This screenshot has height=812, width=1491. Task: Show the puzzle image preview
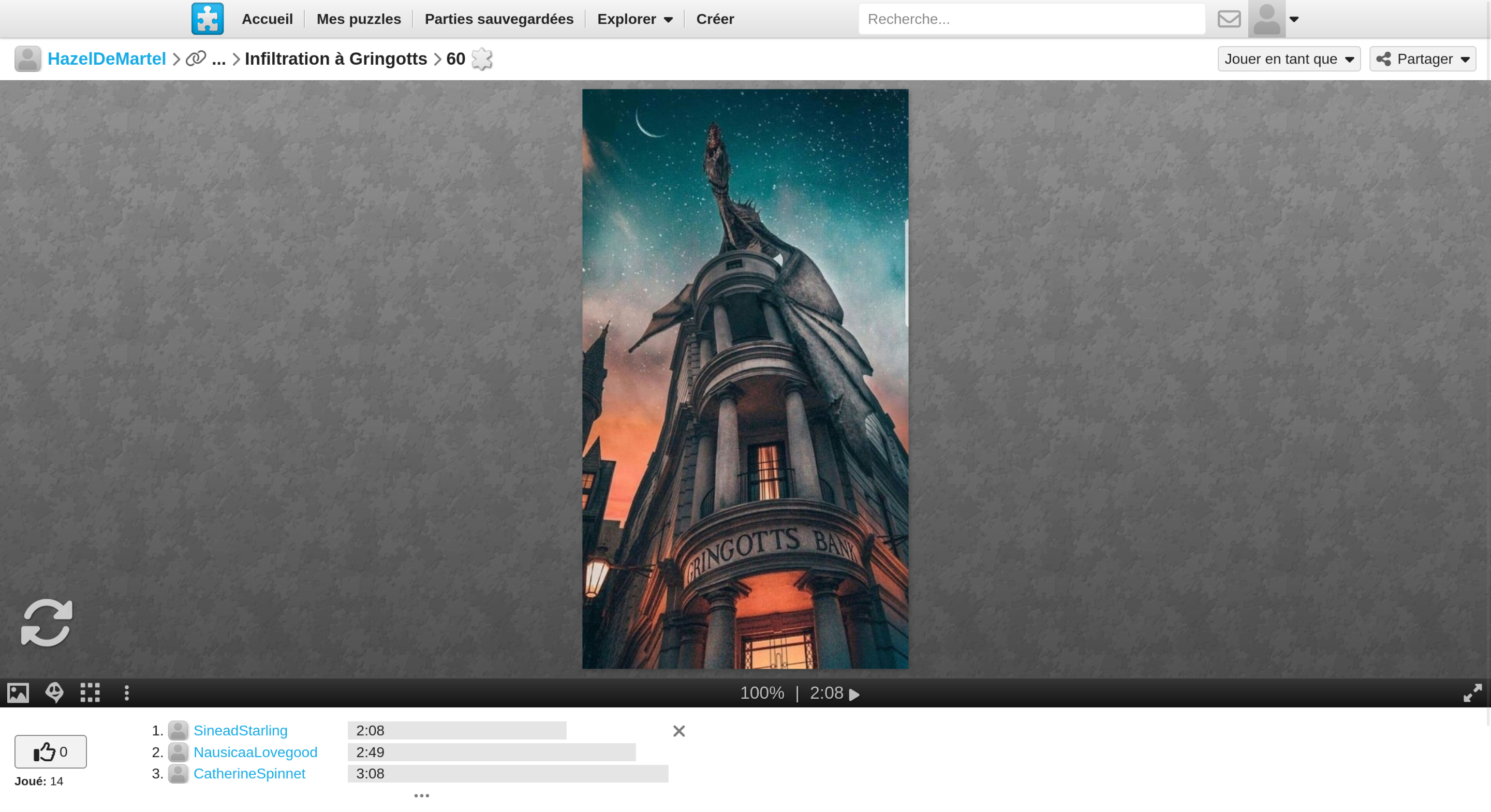[18, 692]
